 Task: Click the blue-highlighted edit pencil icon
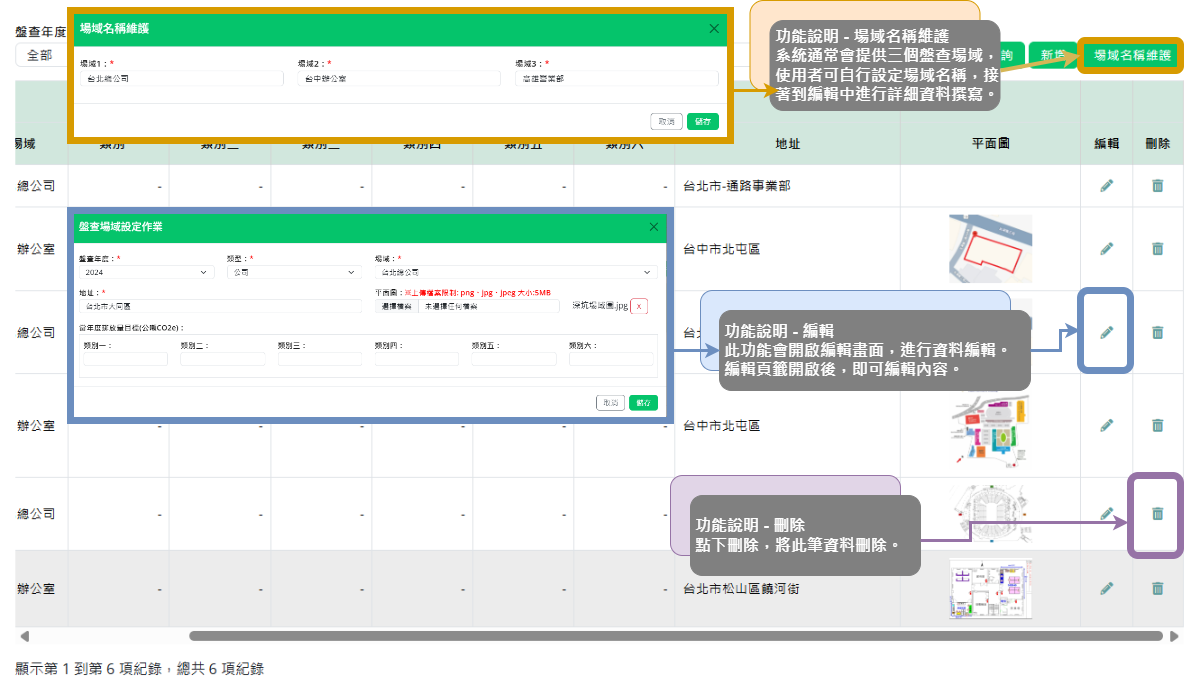click(x=1106, y=332)
